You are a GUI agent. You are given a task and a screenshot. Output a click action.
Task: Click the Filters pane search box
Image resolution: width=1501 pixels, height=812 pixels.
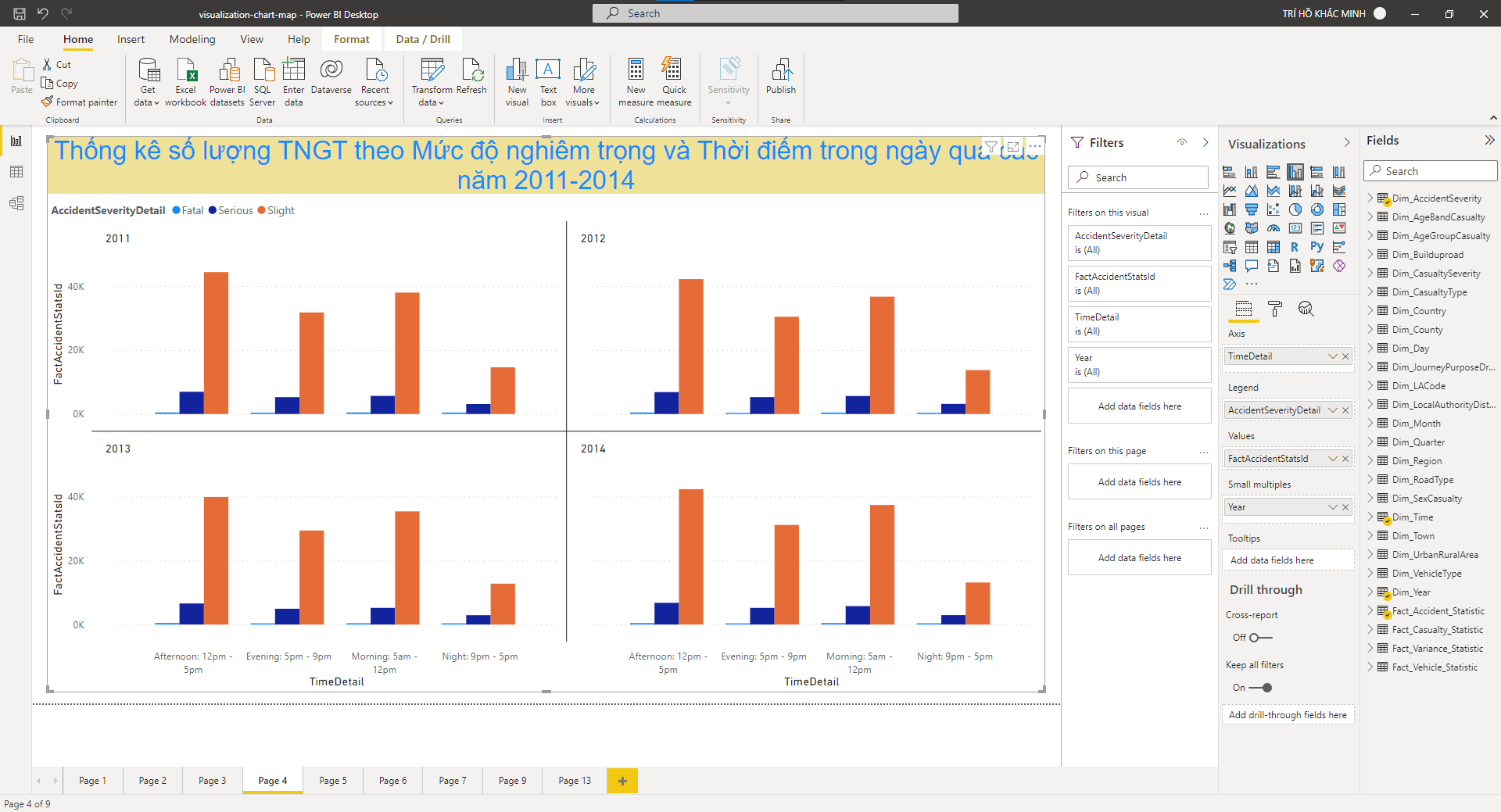point(1138,177)
